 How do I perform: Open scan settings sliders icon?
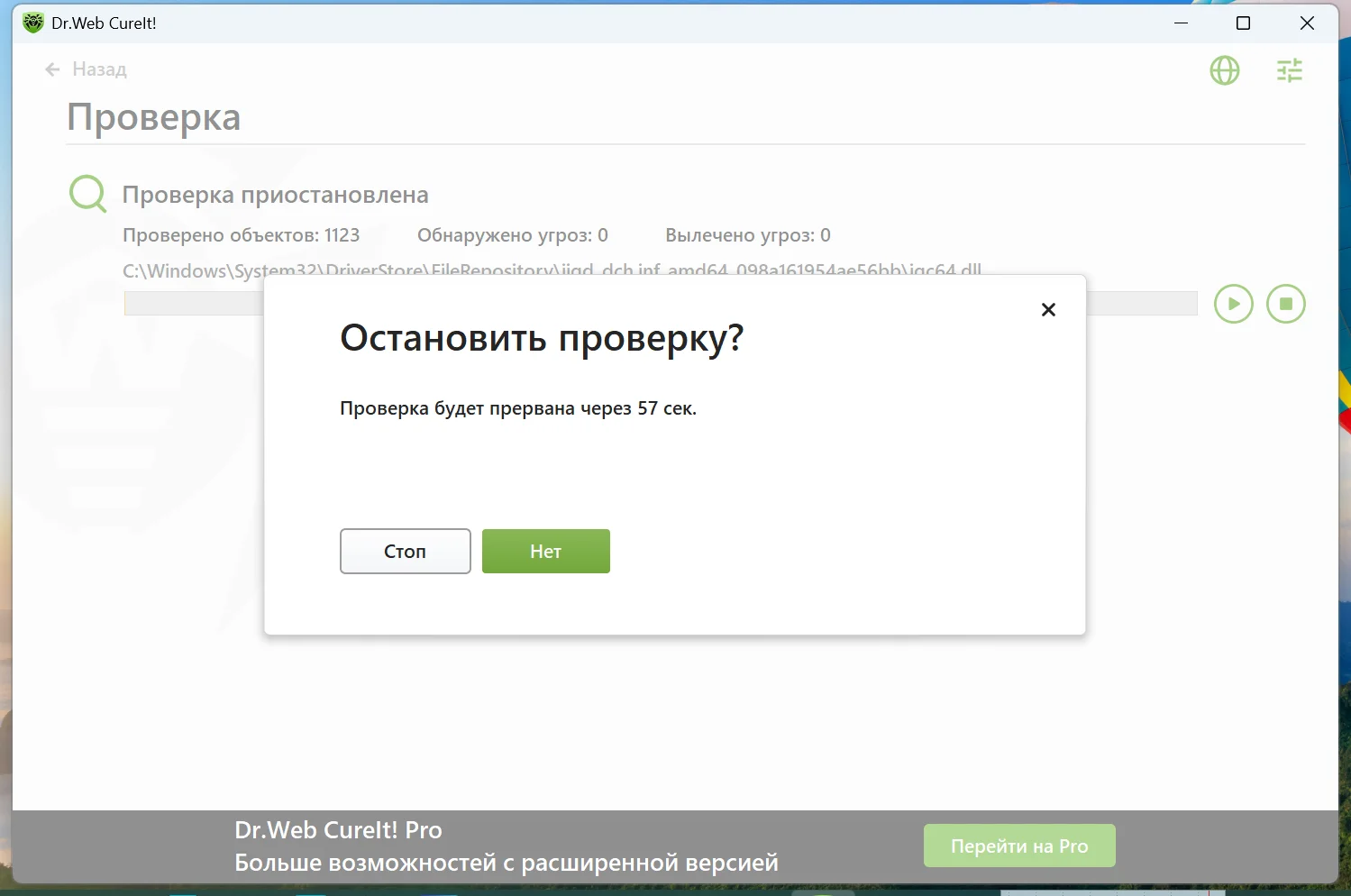(x=1290, y=70)
